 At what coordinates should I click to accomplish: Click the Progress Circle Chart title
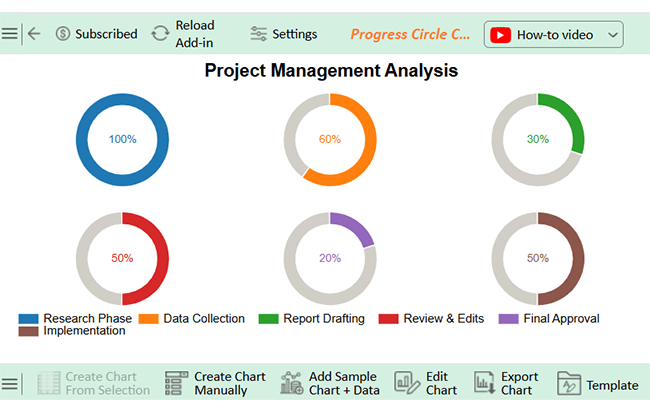410,34
